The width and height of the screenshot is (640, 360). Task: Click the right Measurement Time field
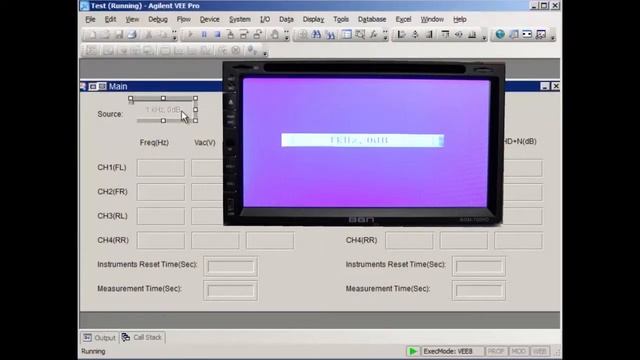[x=479, y=291]
